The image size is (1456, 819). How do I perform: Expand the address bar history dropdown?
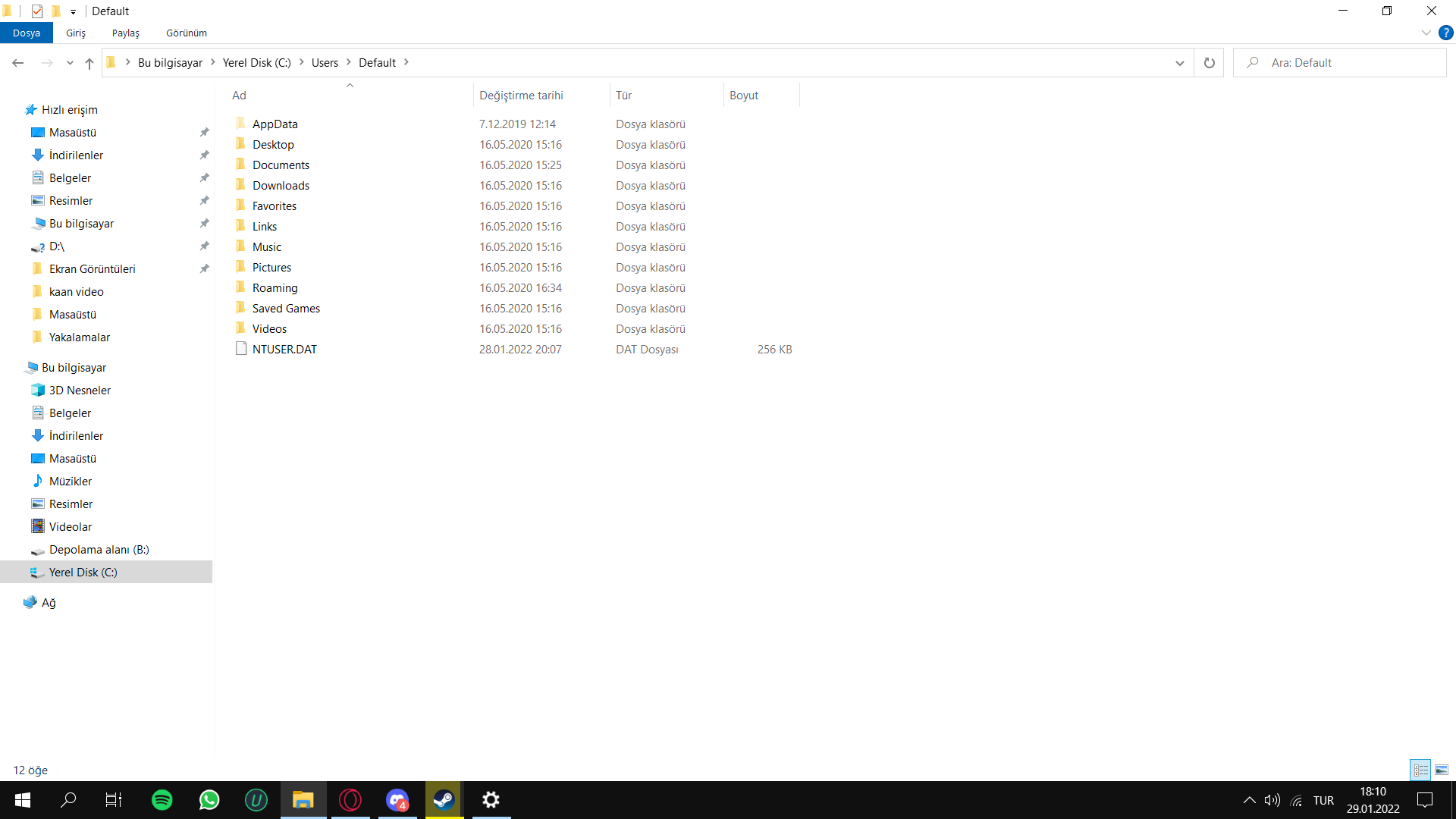pos(1179,63)
